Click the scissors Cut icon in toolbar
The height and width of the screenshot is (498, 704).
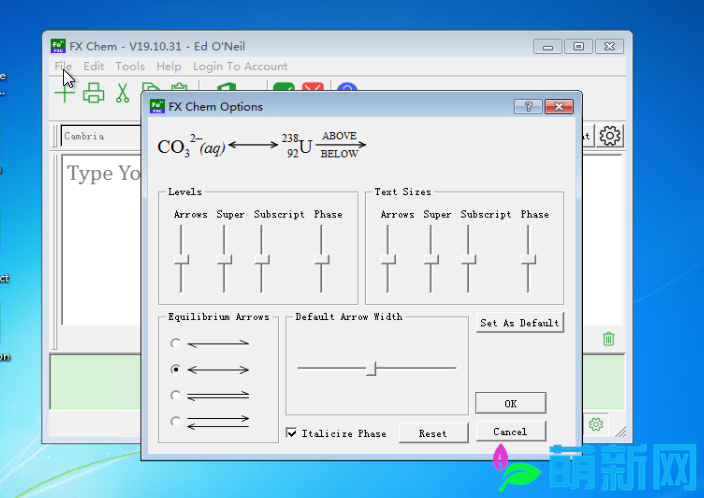(x=122, y=93)
